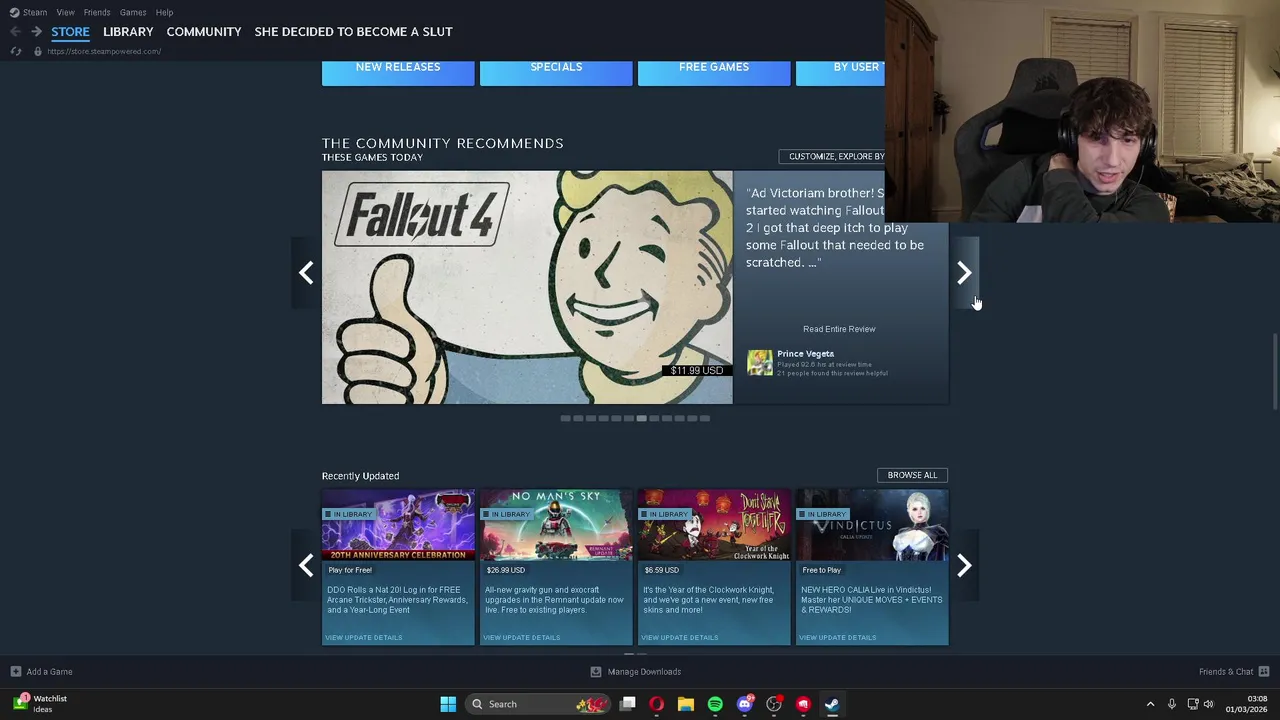Open the Vindictus update thumbnail
Screen dimensions: 1280x720
872,525
